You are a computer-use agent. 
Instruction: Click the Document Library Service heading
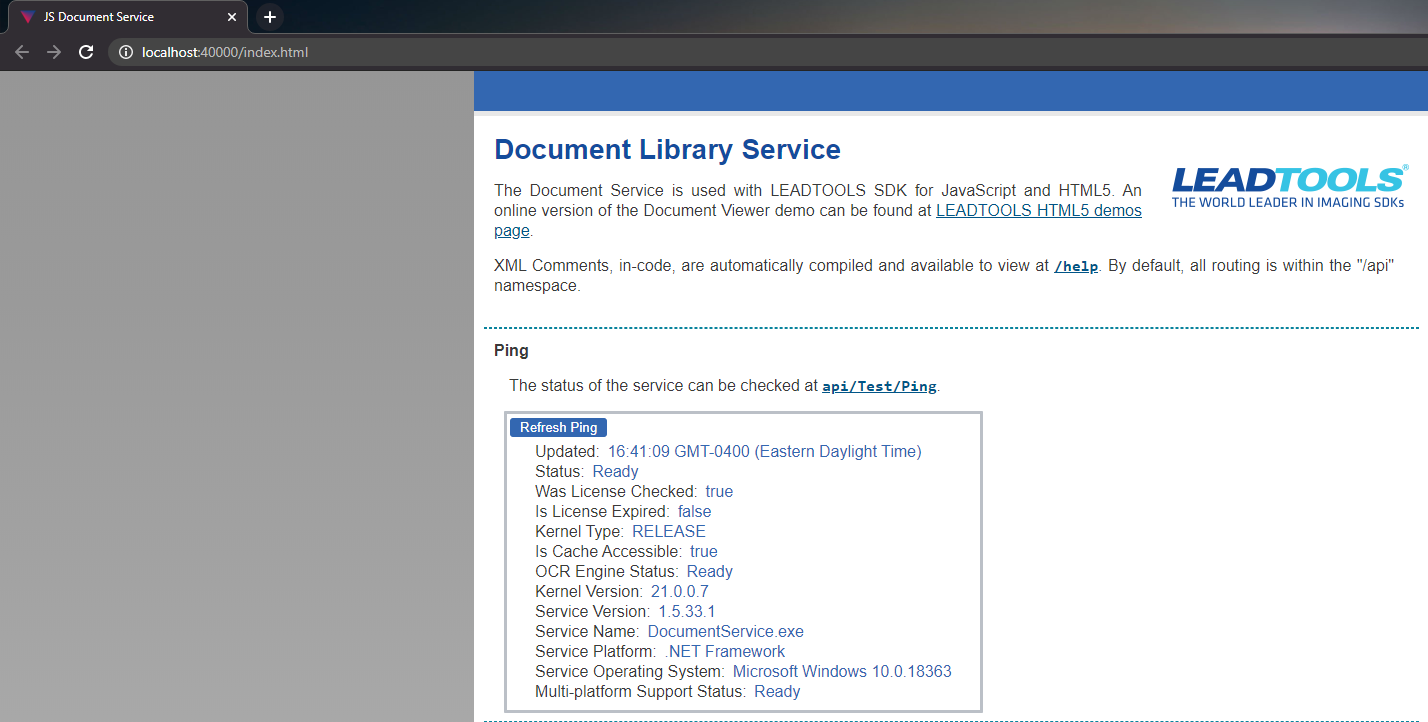tap(667, 150)
